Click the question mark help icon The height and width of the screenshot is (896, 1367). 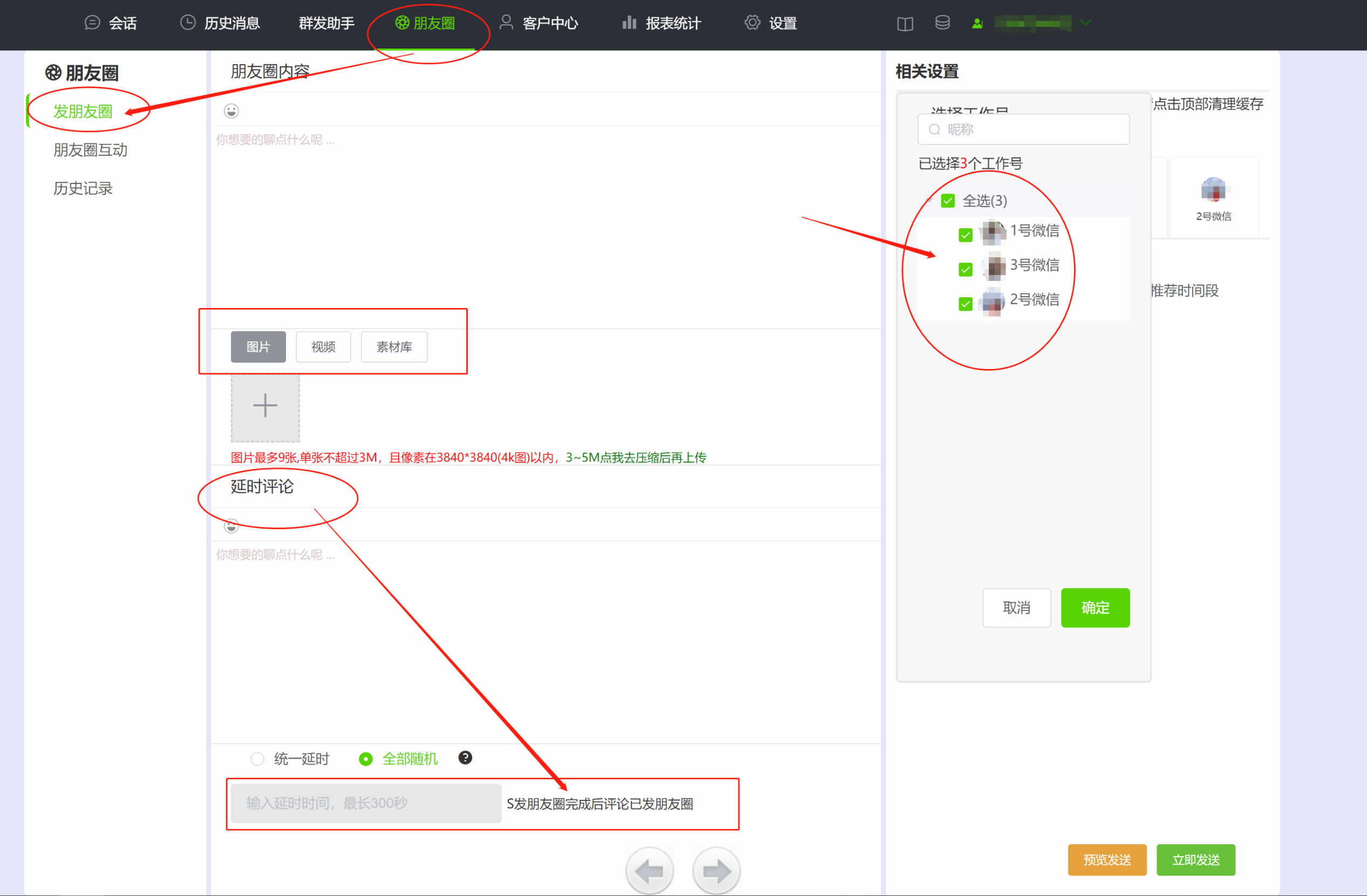pos(465,758)
